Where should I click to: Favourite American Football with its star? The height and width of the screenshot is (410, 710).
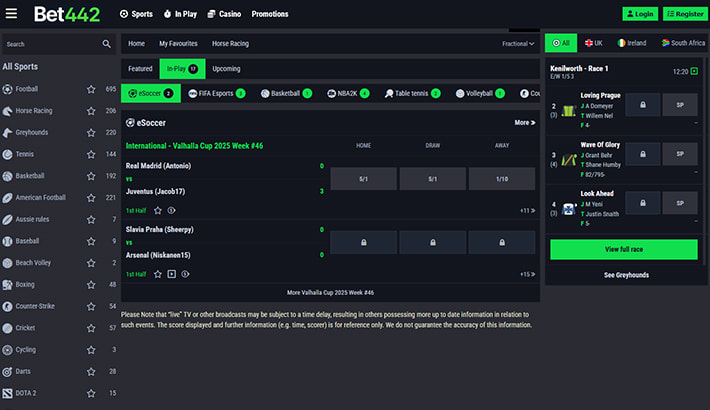91,198
